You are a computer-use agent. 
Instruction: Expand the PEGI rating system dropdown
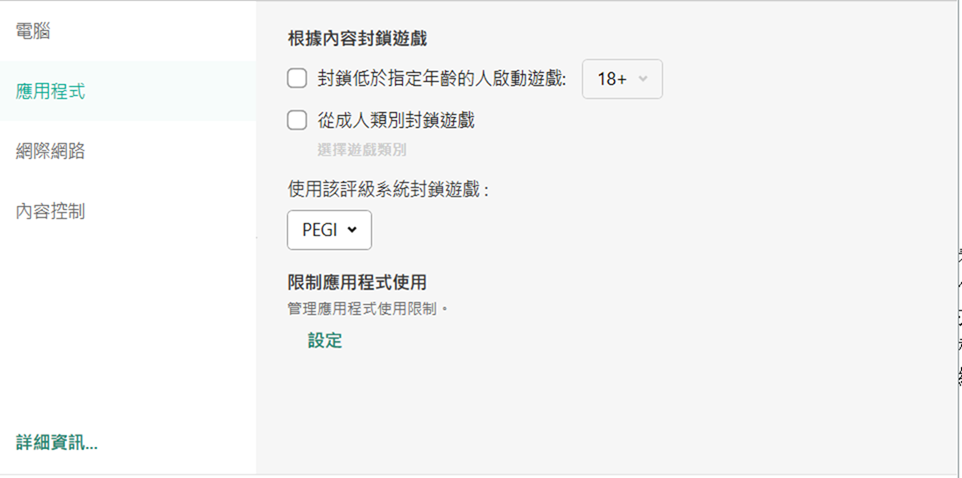pos(329,229)
